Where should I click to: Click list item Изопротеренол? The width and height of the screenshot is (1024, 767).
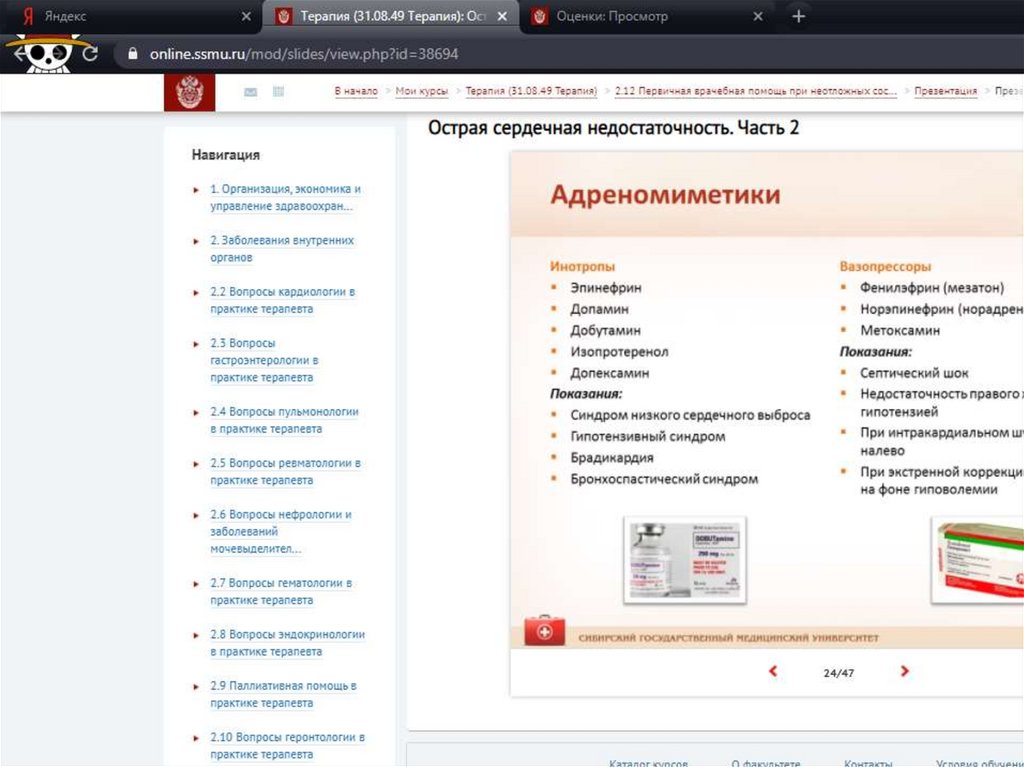tap(619, 351)
